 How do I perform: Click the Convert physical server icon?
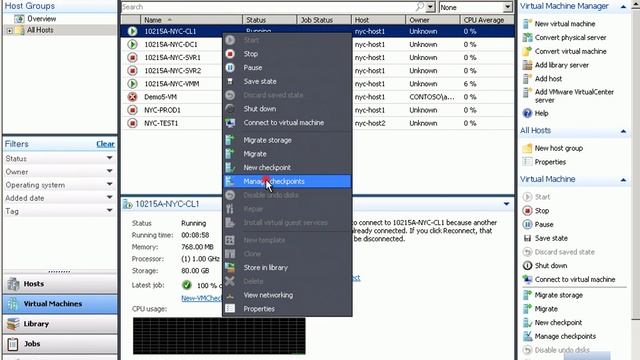coord(527,38)
